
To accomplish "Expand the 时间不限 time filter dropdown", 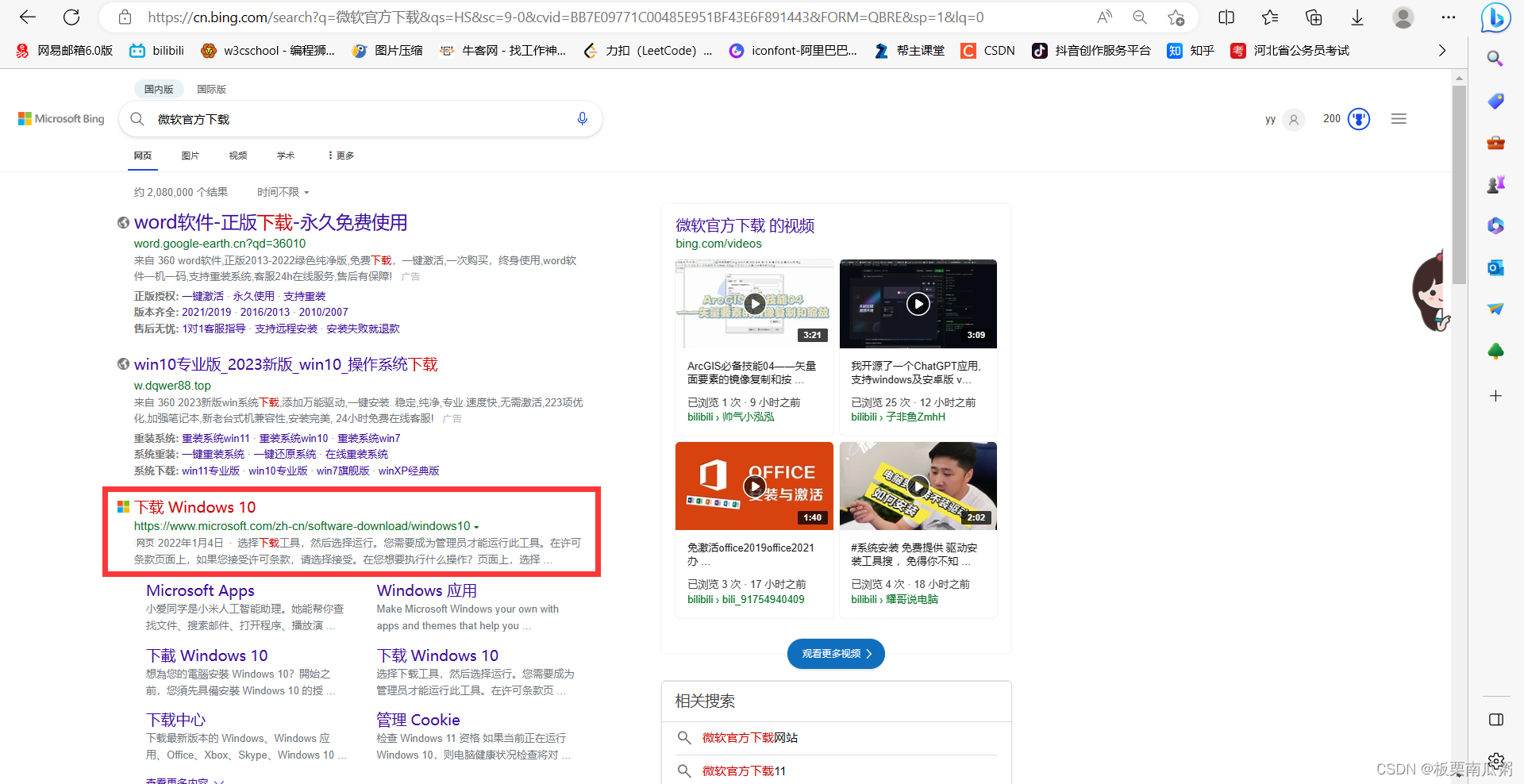I will point(283,192).
